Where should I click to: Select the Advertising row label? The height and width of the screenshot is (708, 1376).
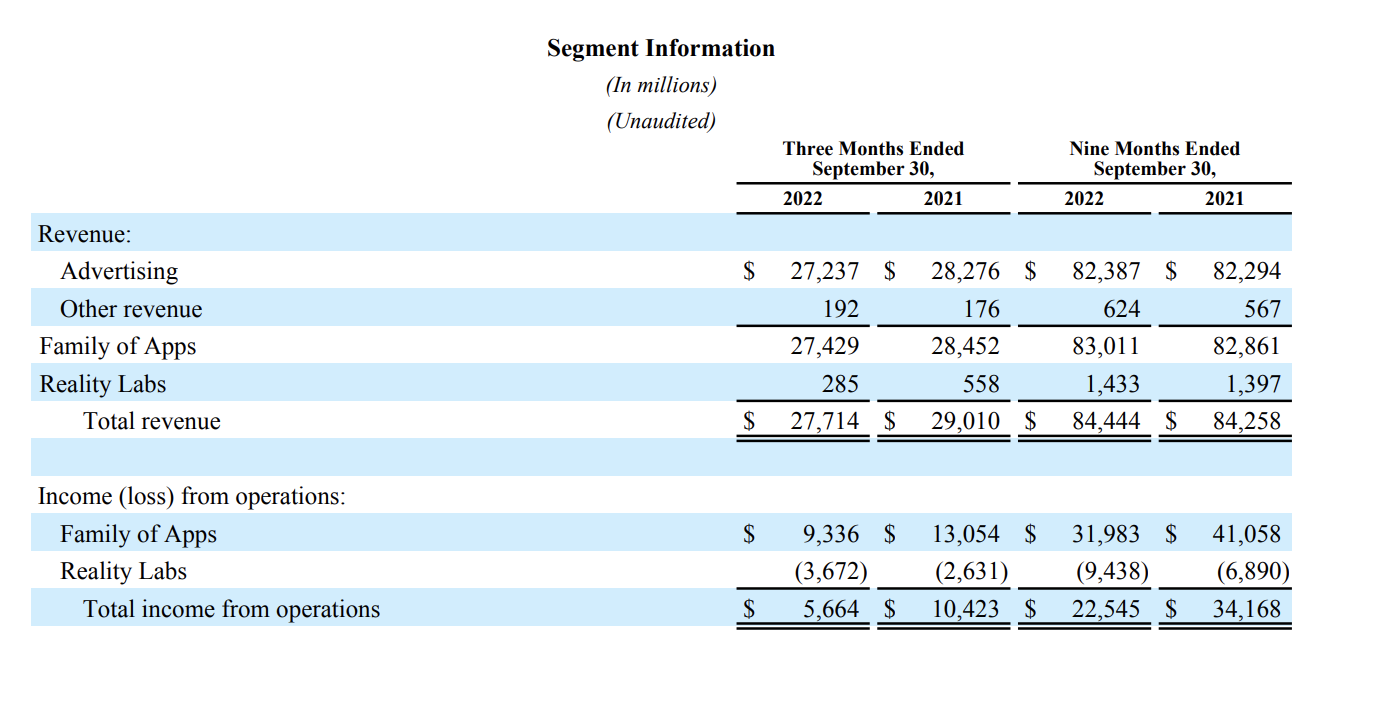(119, 272)
